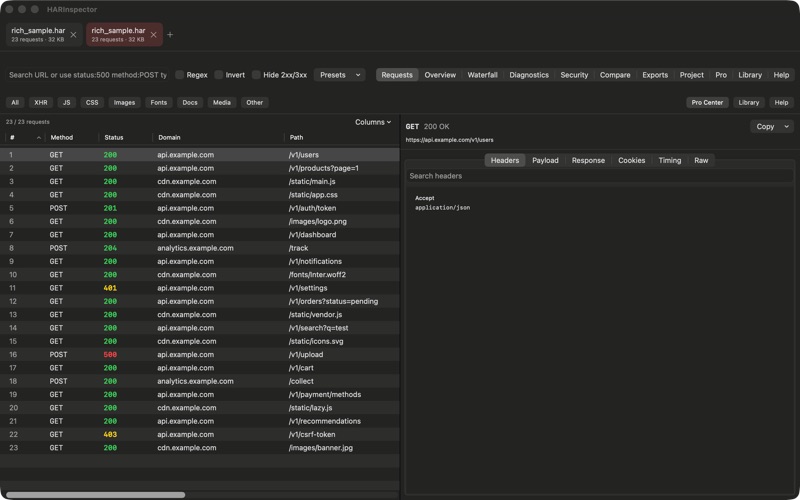Filter requests by Images

(124, 103)
